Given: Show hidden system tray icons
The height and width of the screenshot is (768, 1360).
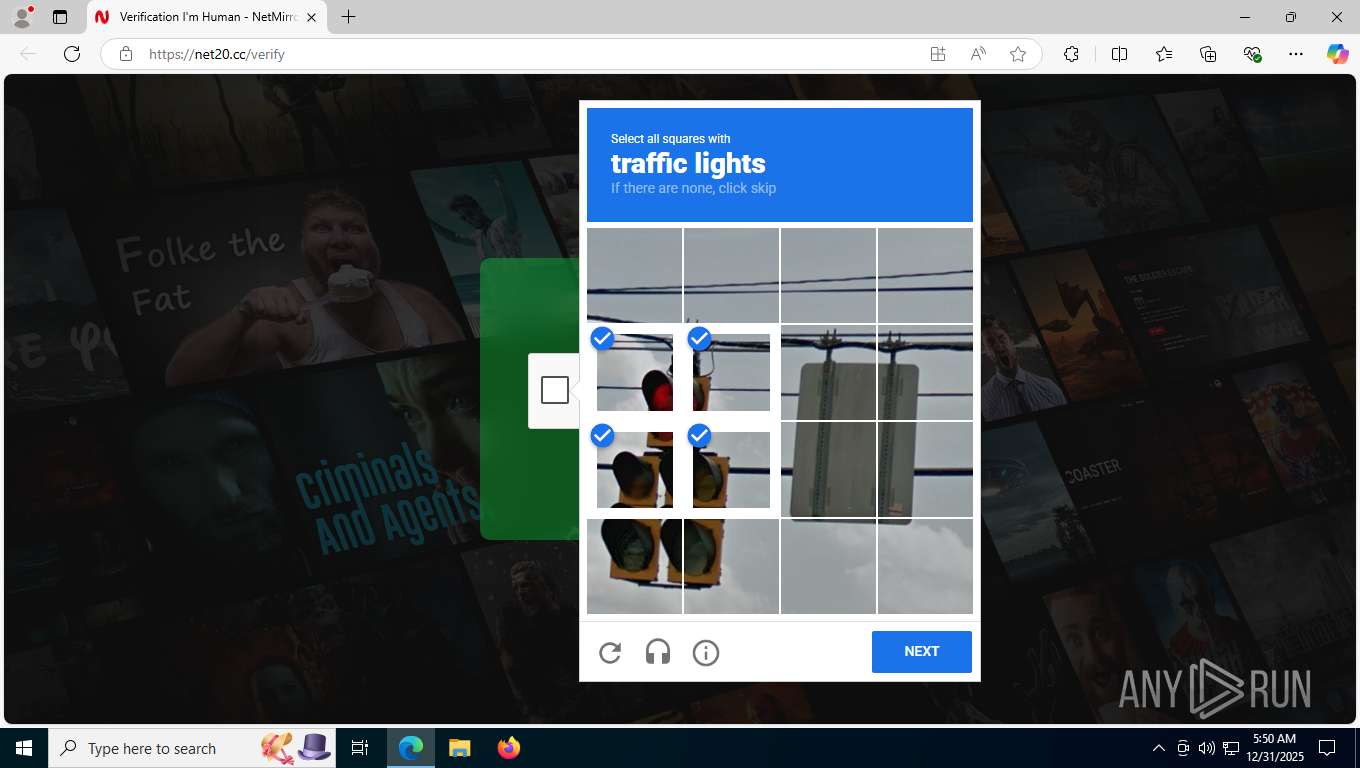Looking at the screenshot, I should tap(1159, 748).
